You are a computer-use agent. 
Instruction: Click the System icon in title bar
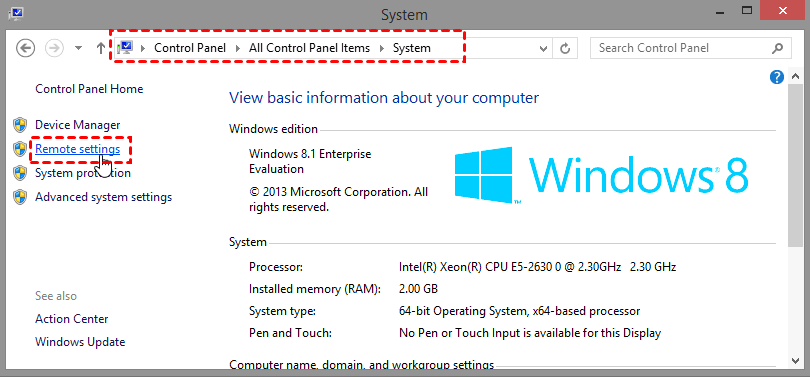tap(15, 13)
